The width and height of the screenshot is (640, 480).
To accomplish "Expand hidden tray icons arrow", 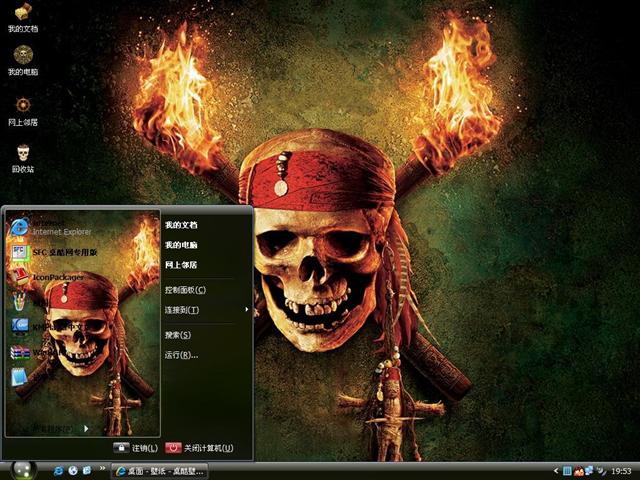I will [556, 471].
